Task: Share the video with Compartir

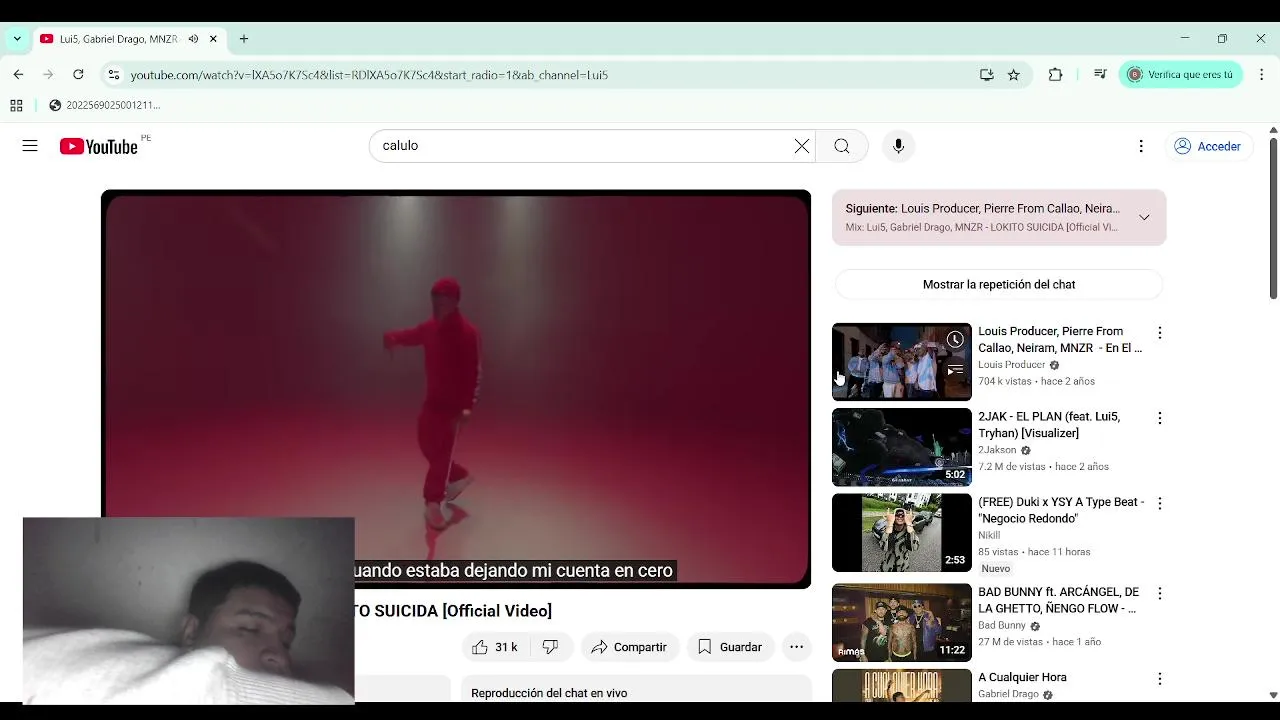Action: pos(629,647)
